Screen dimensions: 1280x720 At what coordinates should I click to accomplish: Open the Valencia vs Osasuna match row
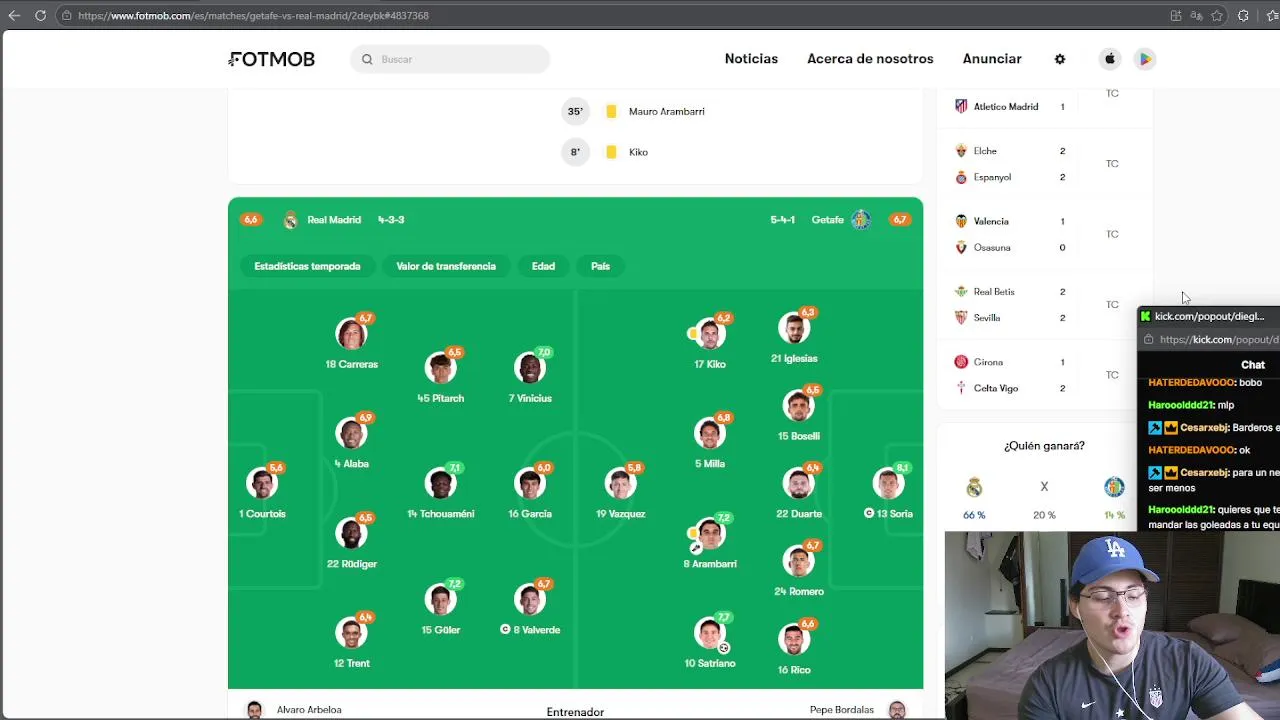(x=1044, y=234)
